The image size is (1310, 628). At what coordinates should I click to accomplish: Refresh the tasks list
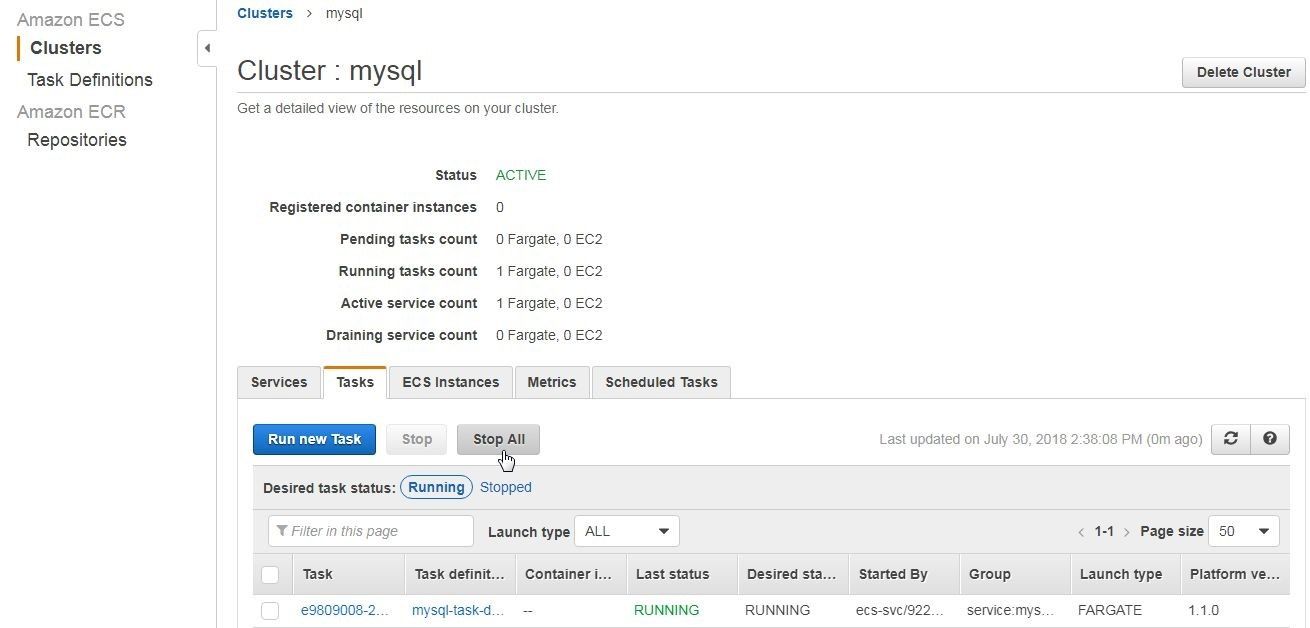point(1230,438)
